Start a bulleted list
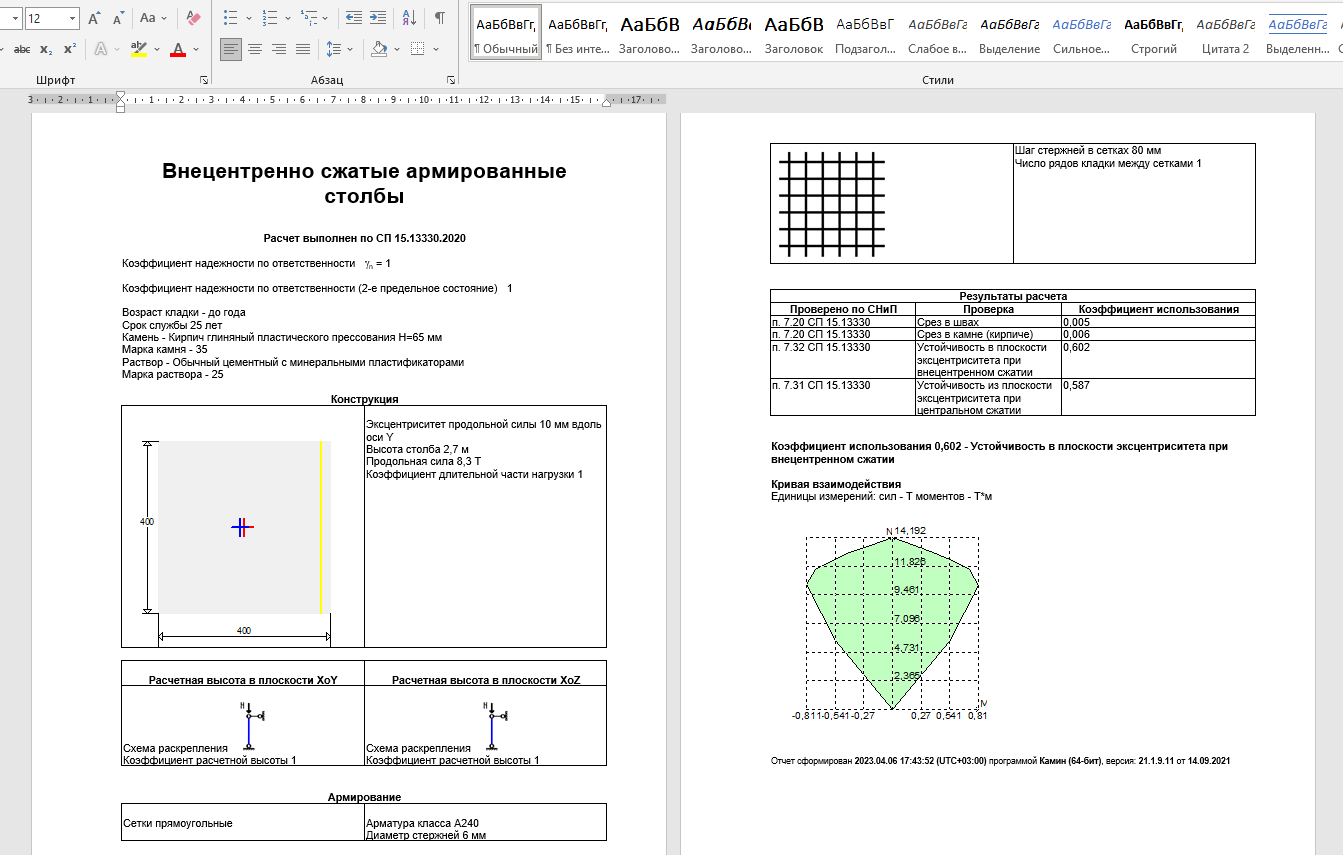This screenshot has width=1343, height=855. 230,18
